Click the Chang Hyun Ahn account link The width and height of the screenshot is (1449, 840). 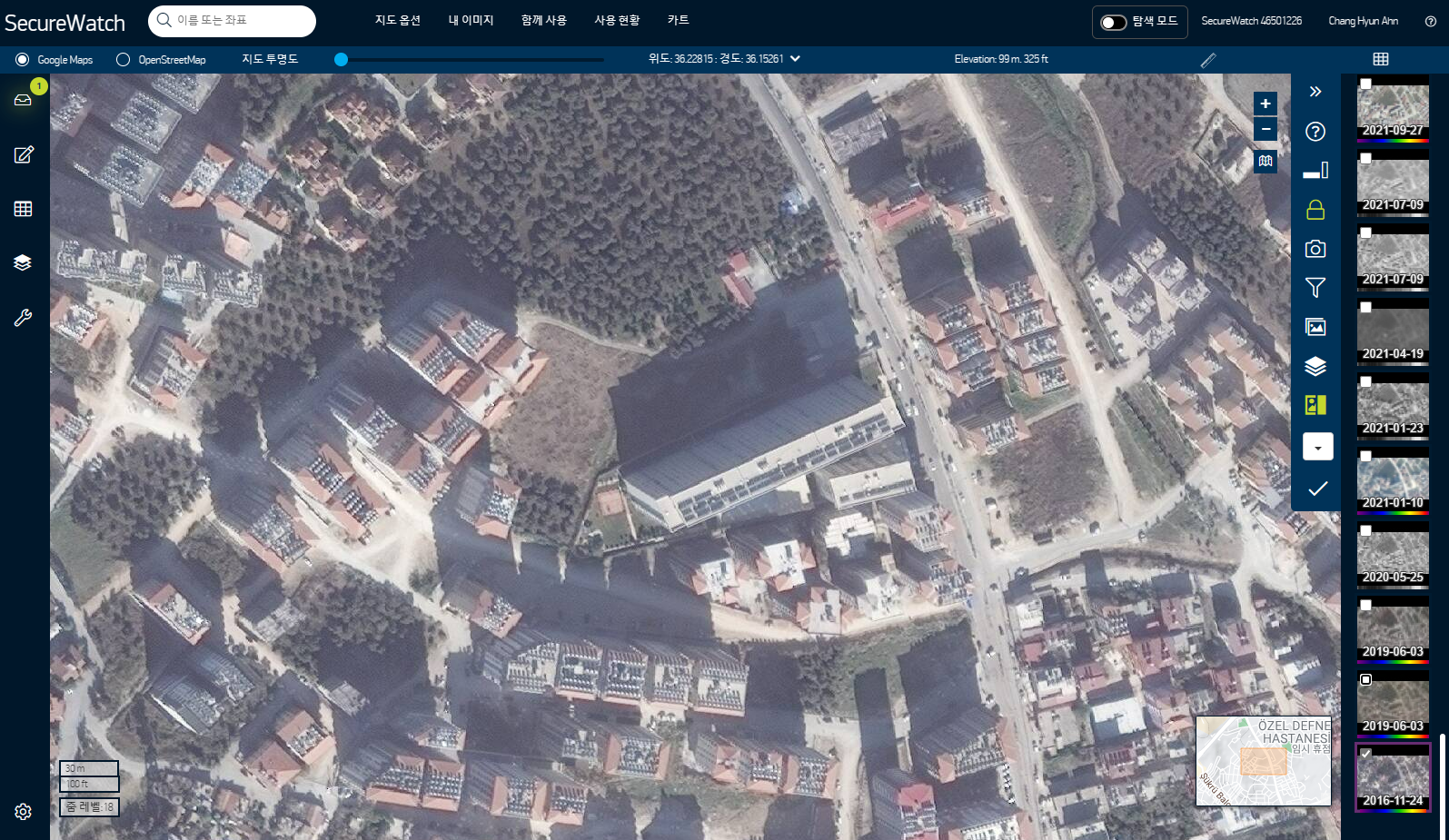click(1363, 21)
